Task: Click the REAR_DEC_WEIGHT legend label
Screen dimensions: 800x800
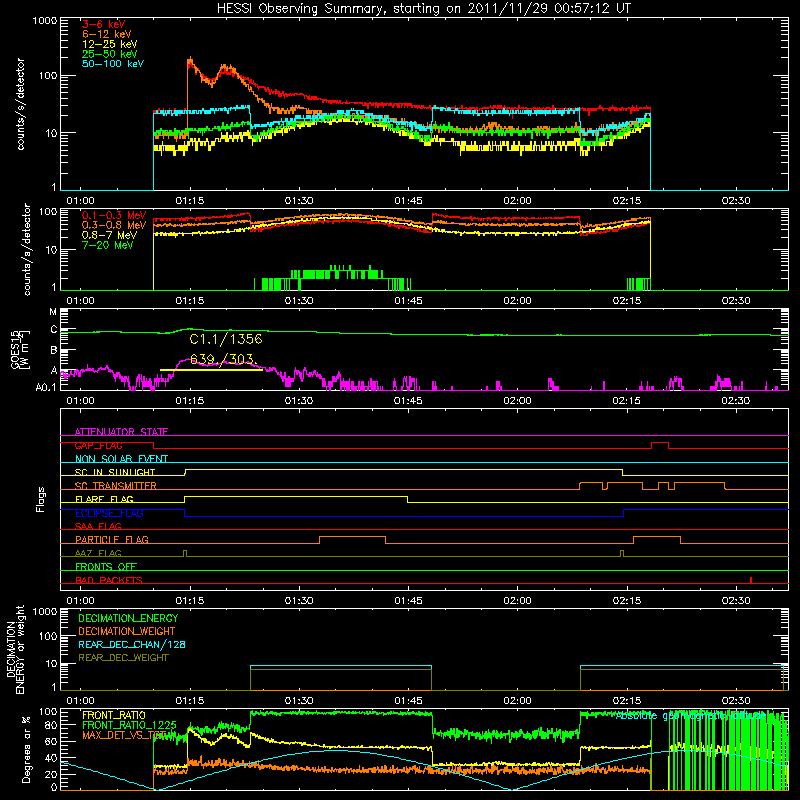Action: 123,658
